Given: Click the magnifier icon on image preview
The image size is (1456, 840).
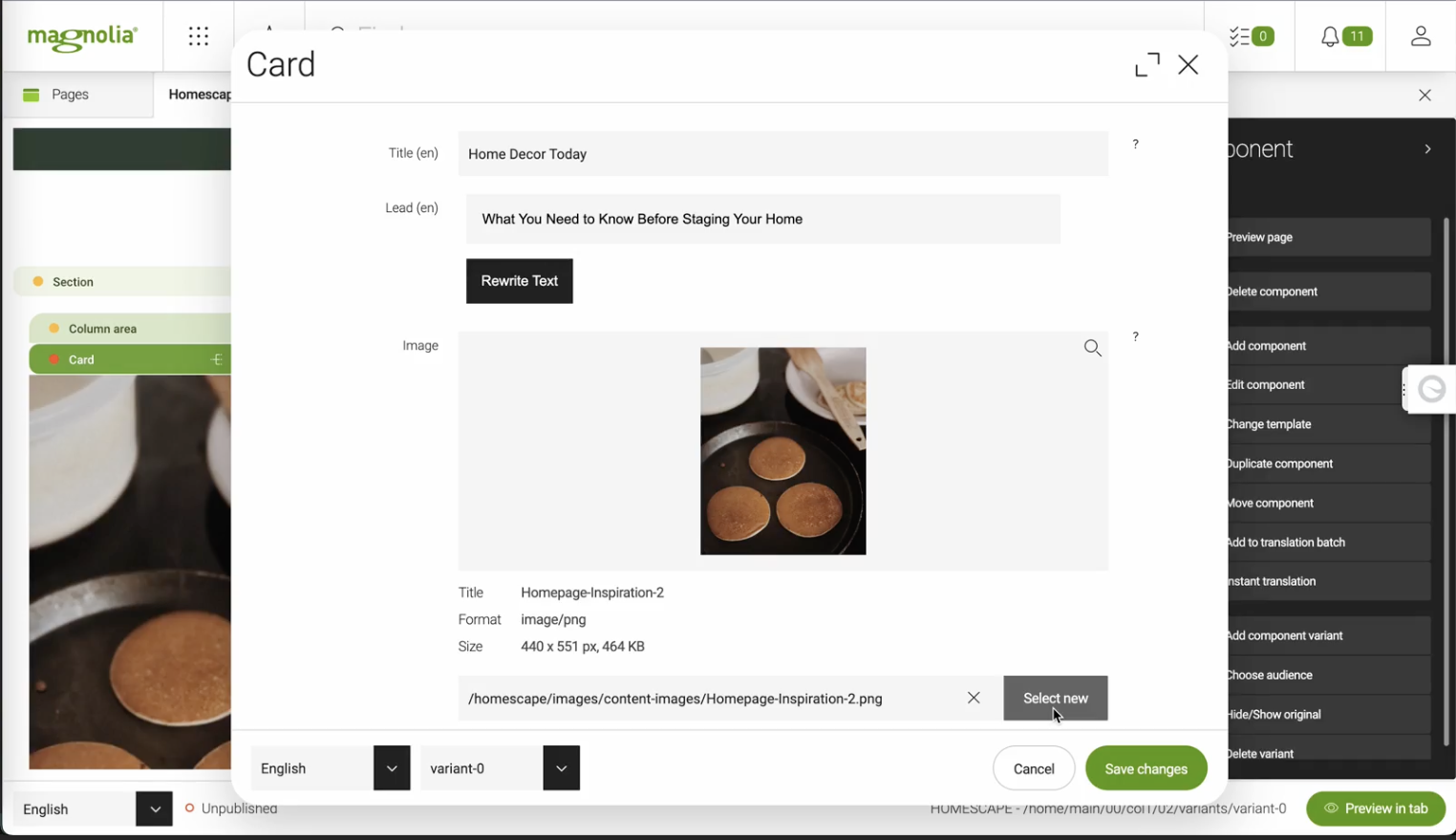Looking at the screenshot, I should coord(1093,349).
